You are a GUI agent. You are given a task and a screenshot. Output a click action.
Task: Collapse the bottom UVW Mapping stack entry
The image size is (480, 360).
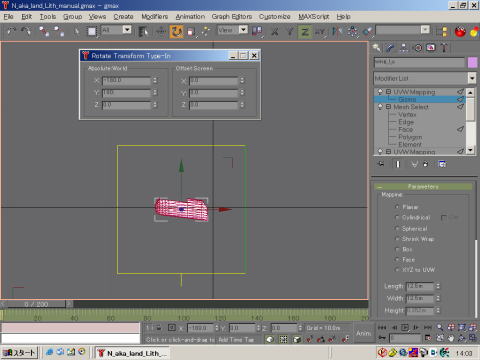[388, 152]
